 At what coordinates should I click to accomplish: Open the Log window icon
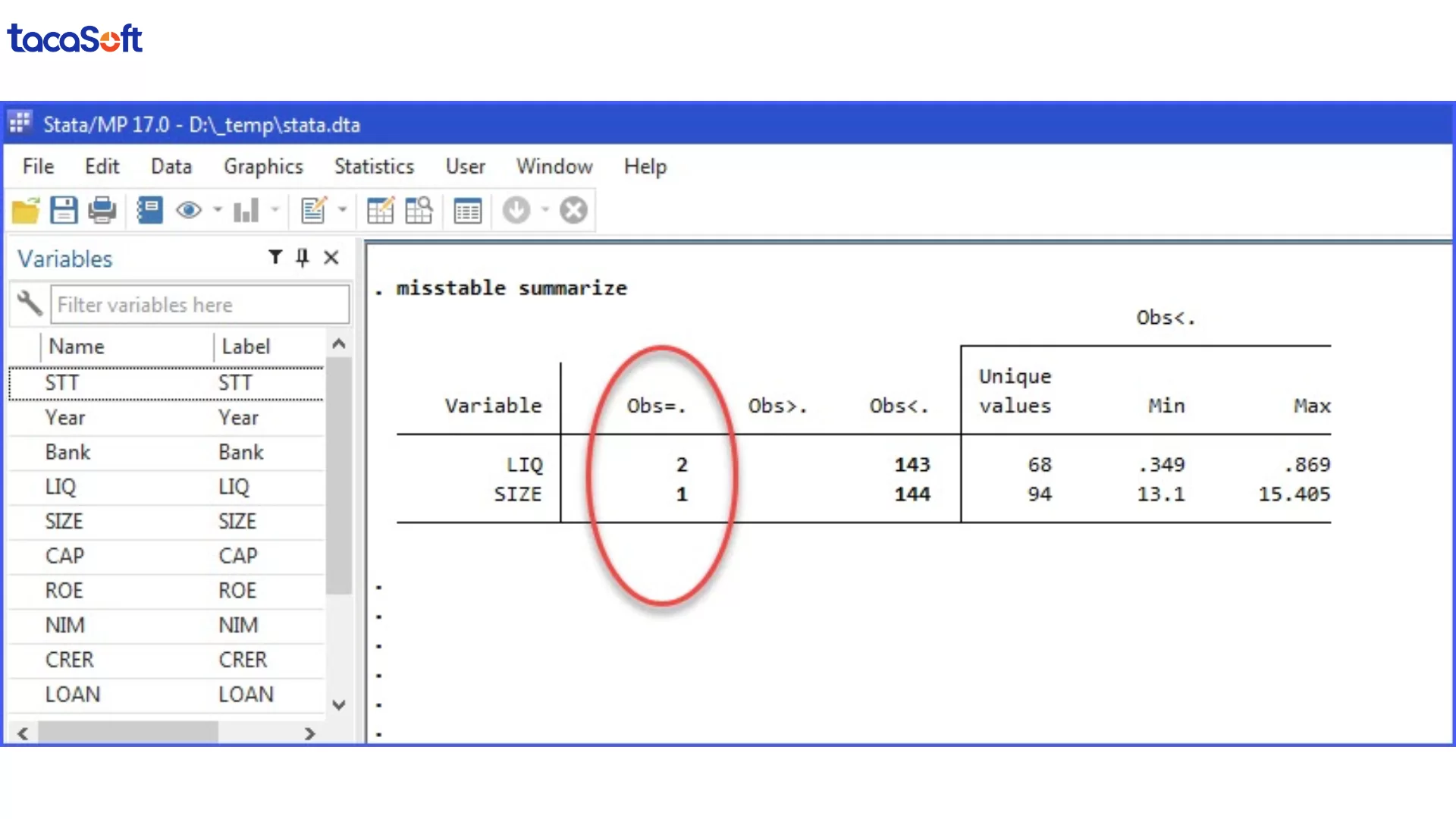tap(149, 210)
